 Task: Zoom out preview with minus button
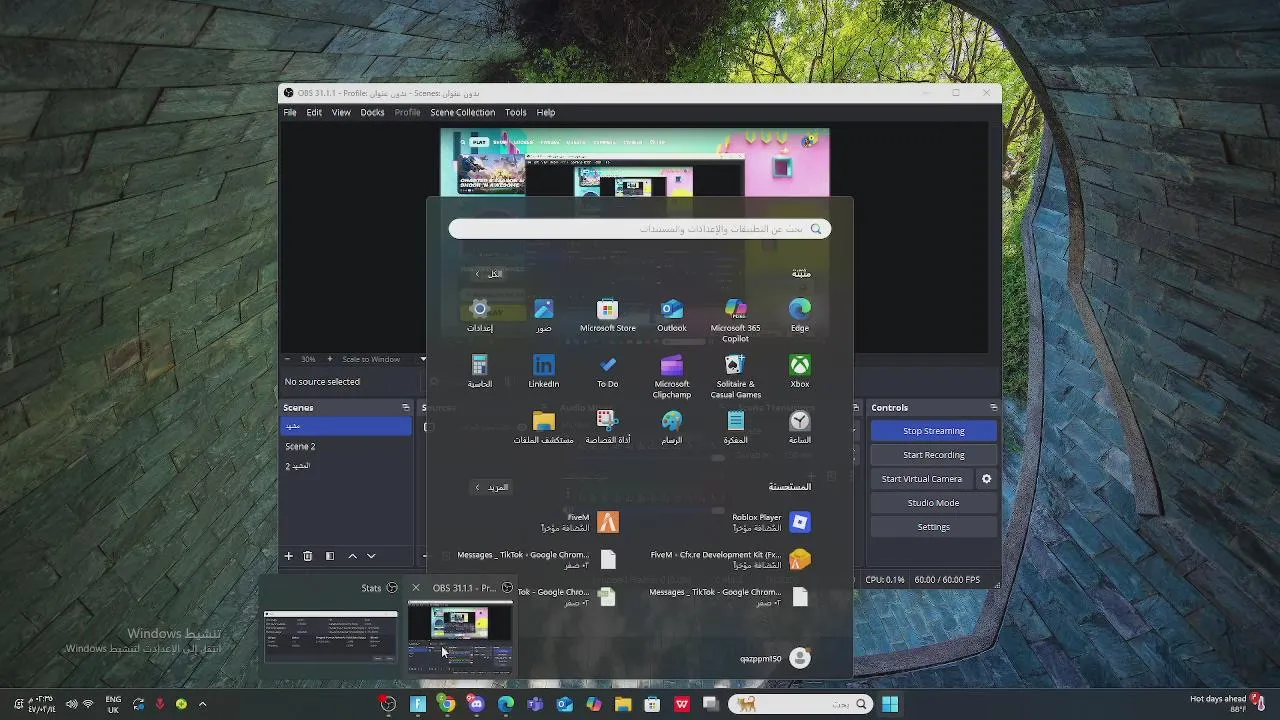click(x=287, y=359)
